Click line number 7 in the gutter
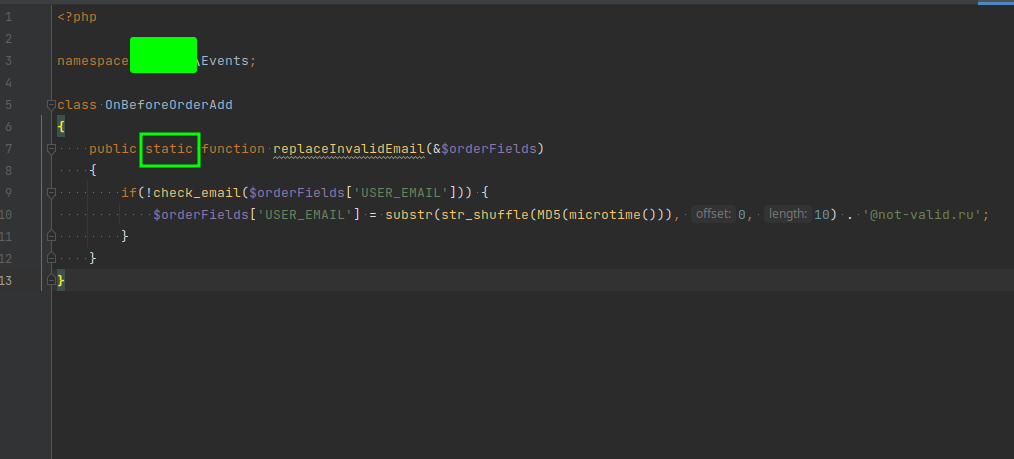The width and height of the screenshot is (1014, 459). 8,149
